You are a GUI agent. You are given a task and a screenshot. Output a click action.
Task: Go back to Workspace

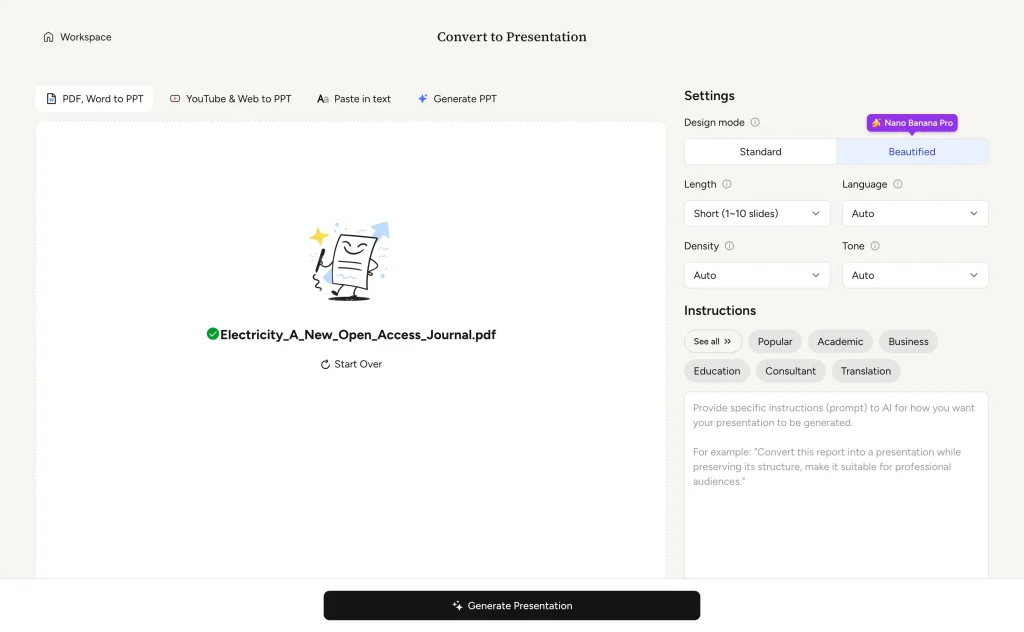click(x=77, y=37)
